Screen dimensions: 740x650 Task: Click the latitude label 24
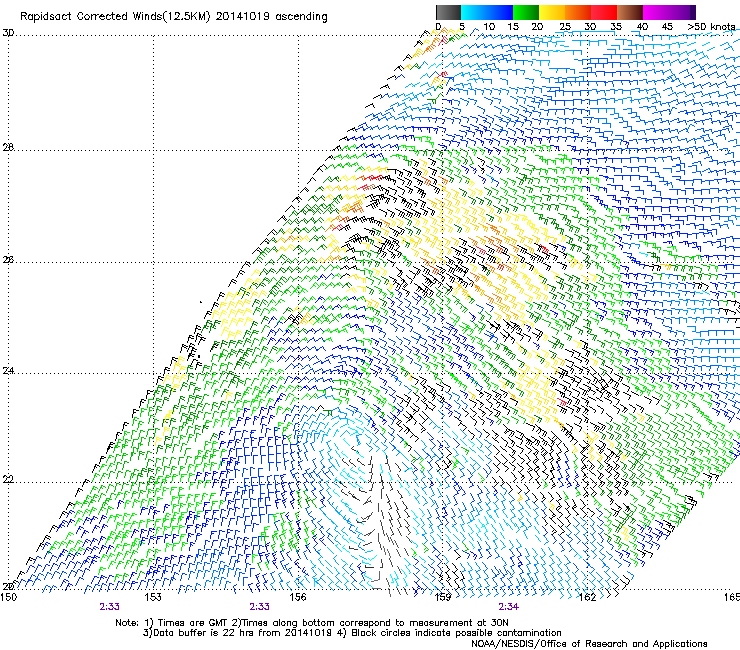point(8,371)
